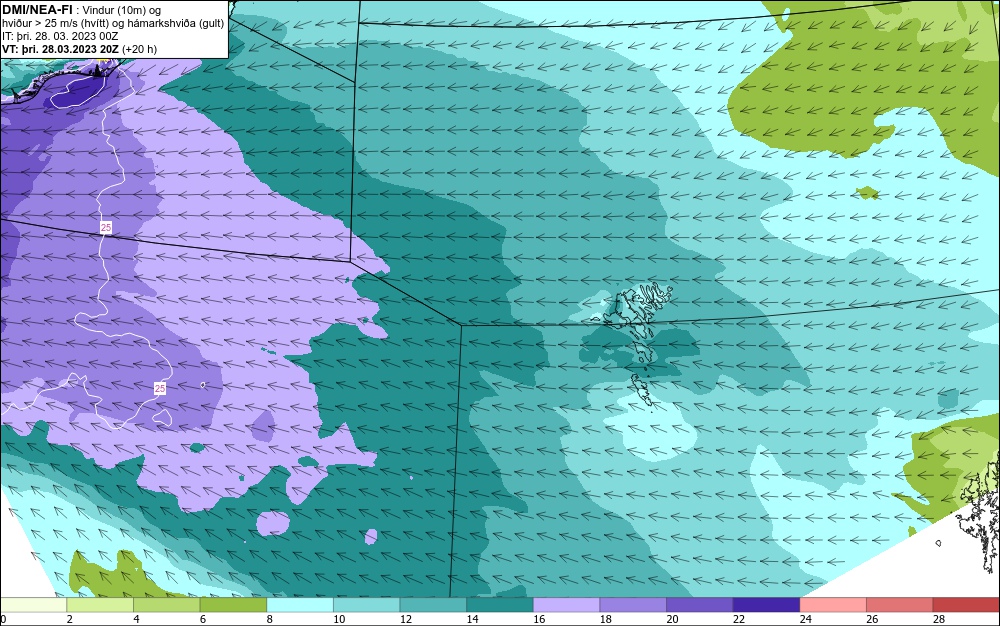Screen dimensions: 1000x626
Task: Click the 16–18 m/s light lavender legend swatch
Action: pos(566,605)
